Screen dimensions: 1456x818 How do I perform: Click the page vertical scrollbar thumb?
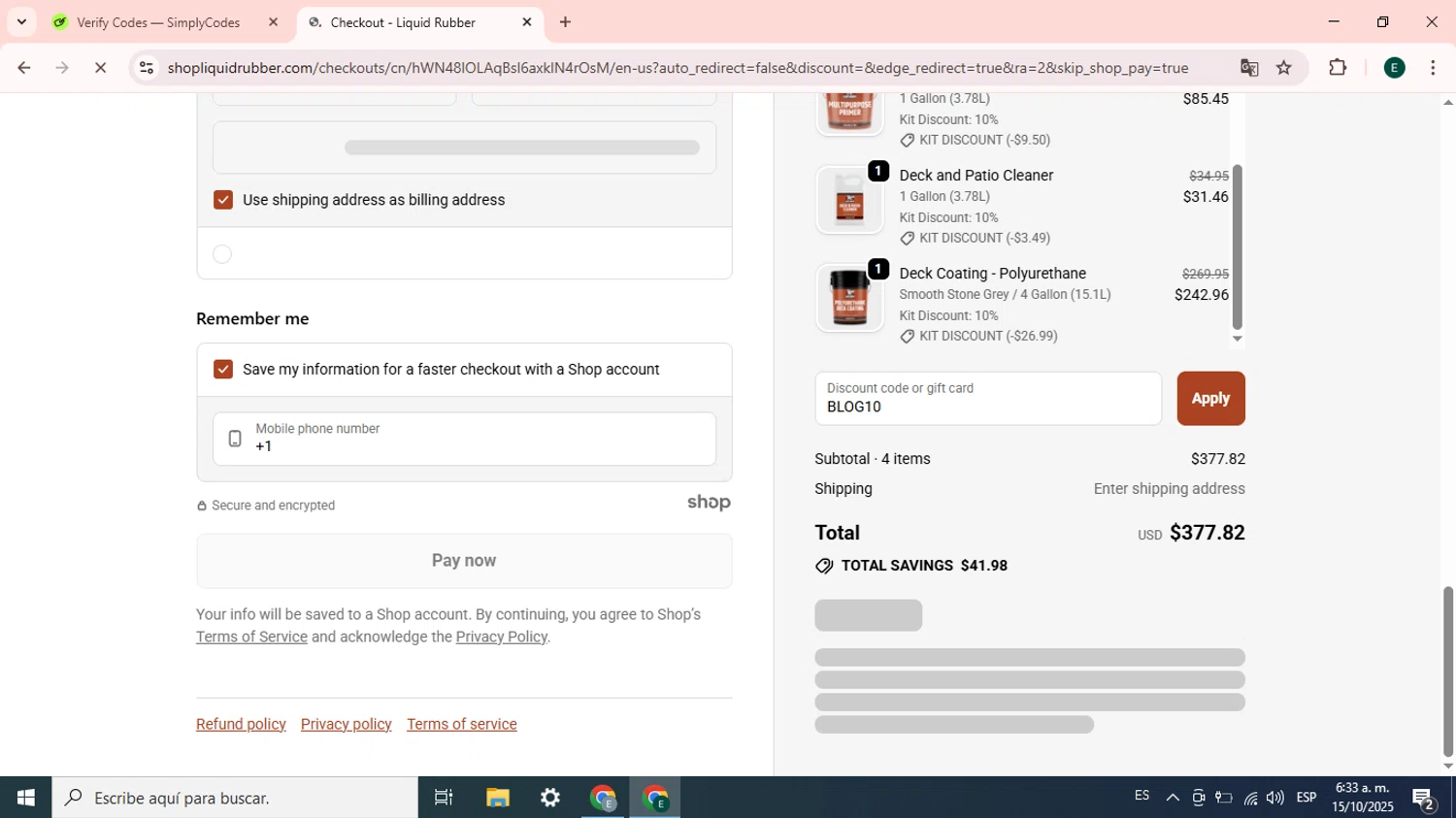[1448, 671]
